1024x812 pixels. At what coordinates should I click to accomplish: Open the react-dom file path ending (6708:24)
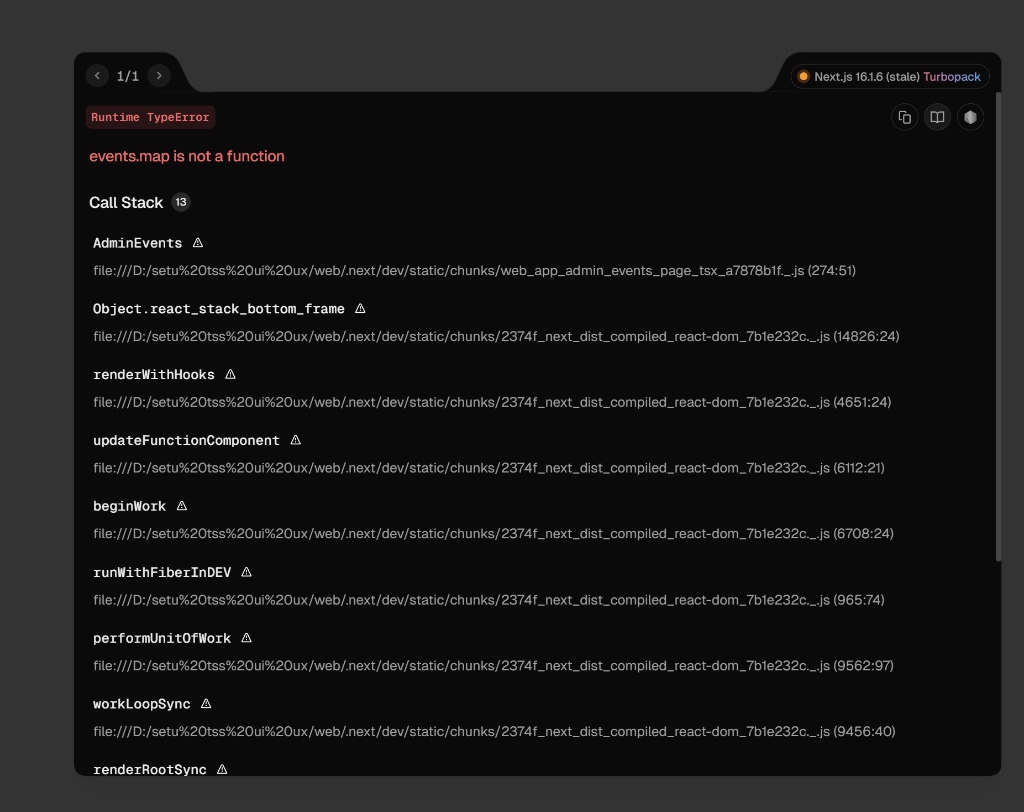(493, 534)
